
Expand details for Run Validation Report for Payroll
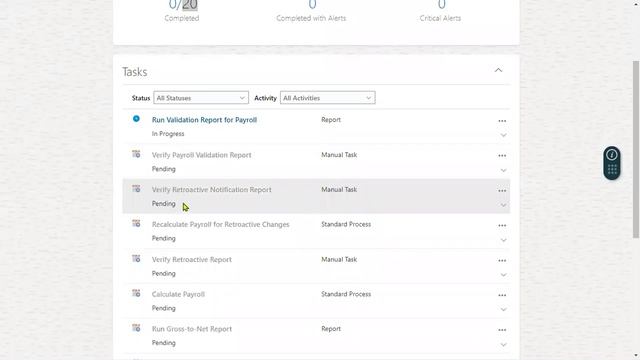[x=503, y=135]
